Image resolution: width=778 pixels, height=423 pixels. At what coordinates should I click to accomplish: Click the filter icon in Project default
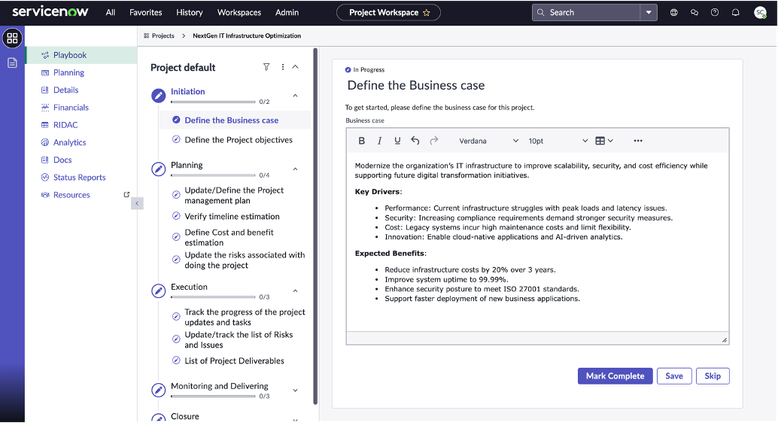[266, 67]
